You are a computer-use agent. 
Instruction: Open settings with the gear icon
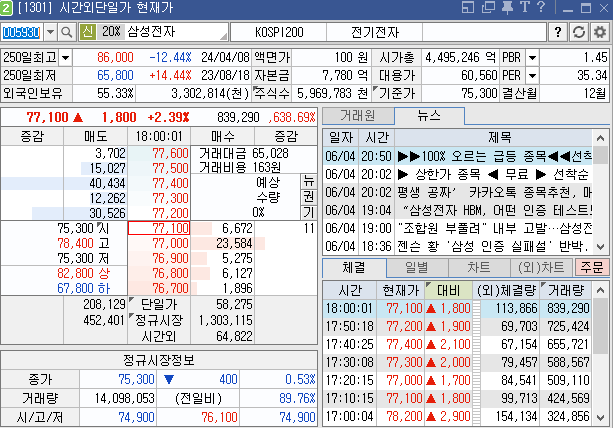tap(600, 32)
